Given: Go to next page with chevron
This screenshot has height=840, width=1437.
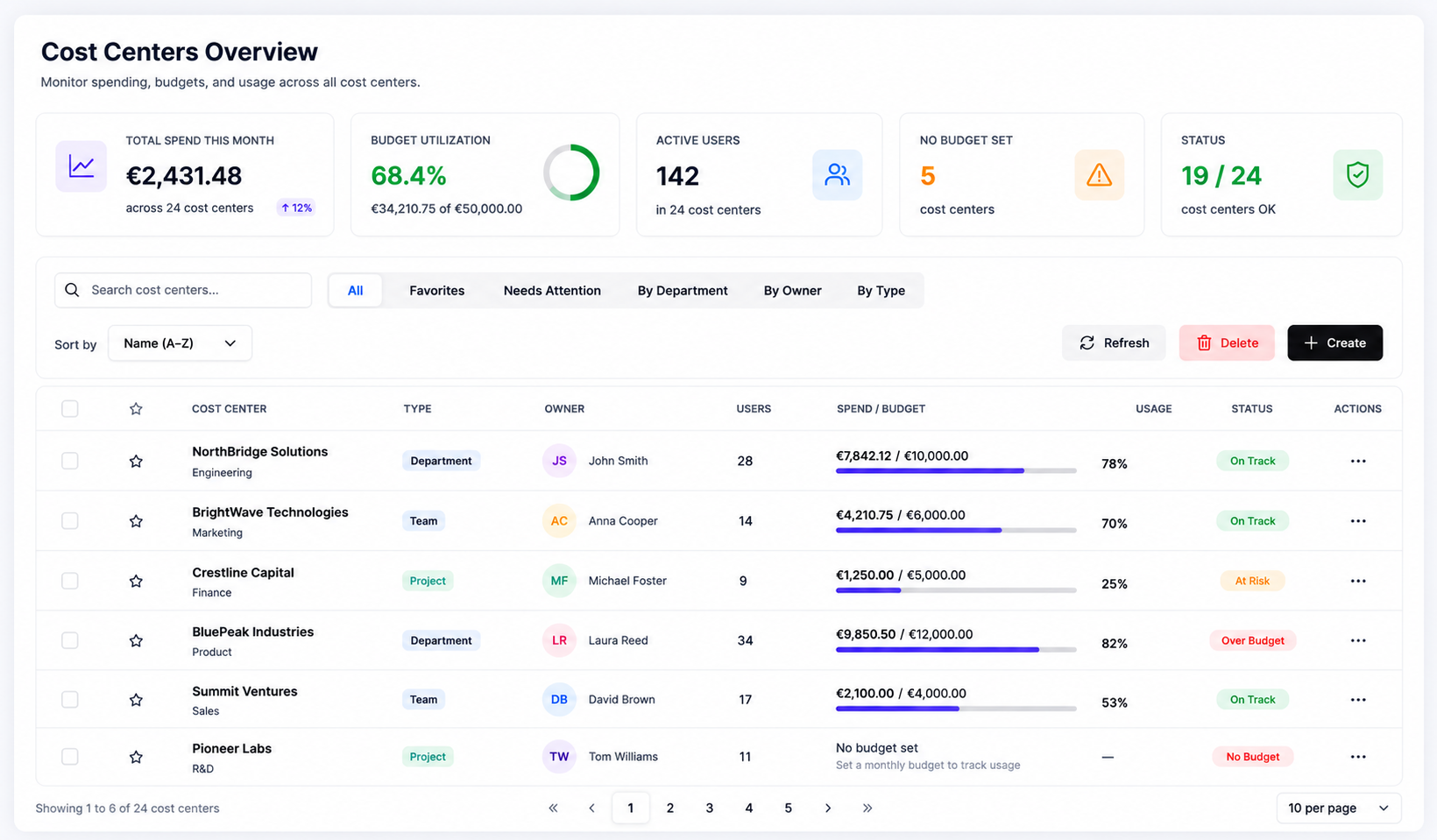Looking at the screenshot, I should (x=828, y=808).
